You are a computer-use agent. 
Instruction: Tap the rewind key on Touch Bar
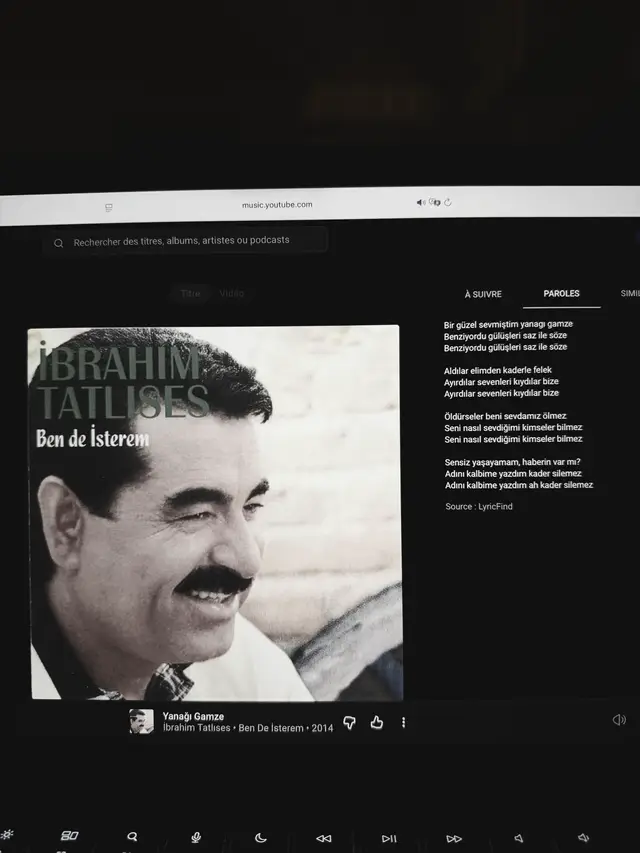[324, 838]
